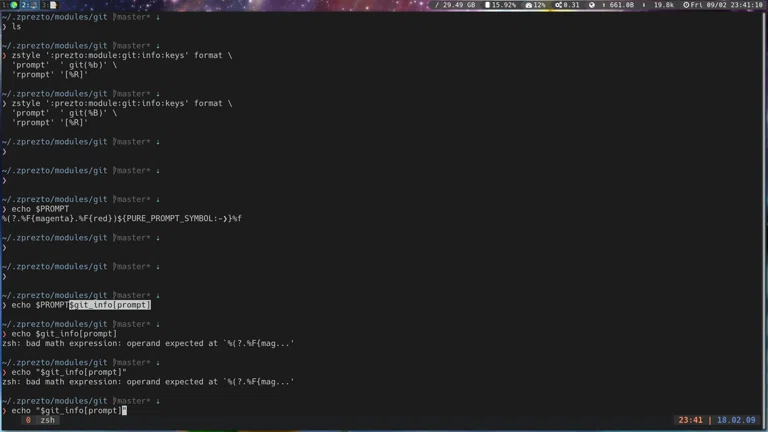Click the last command line with cursor

65,410
